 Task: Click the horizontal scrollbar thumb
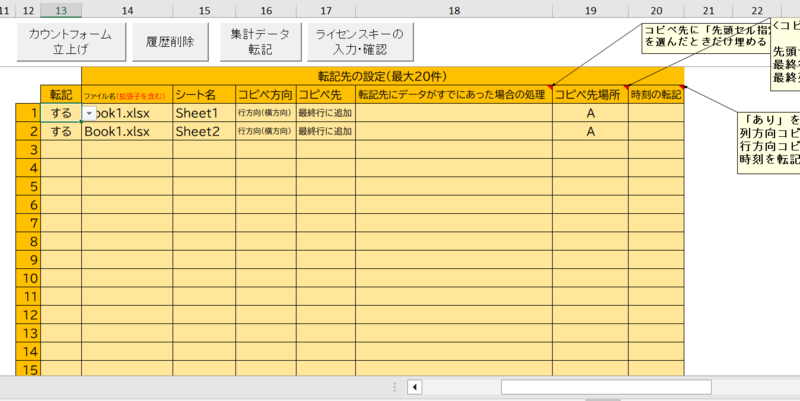605,387
